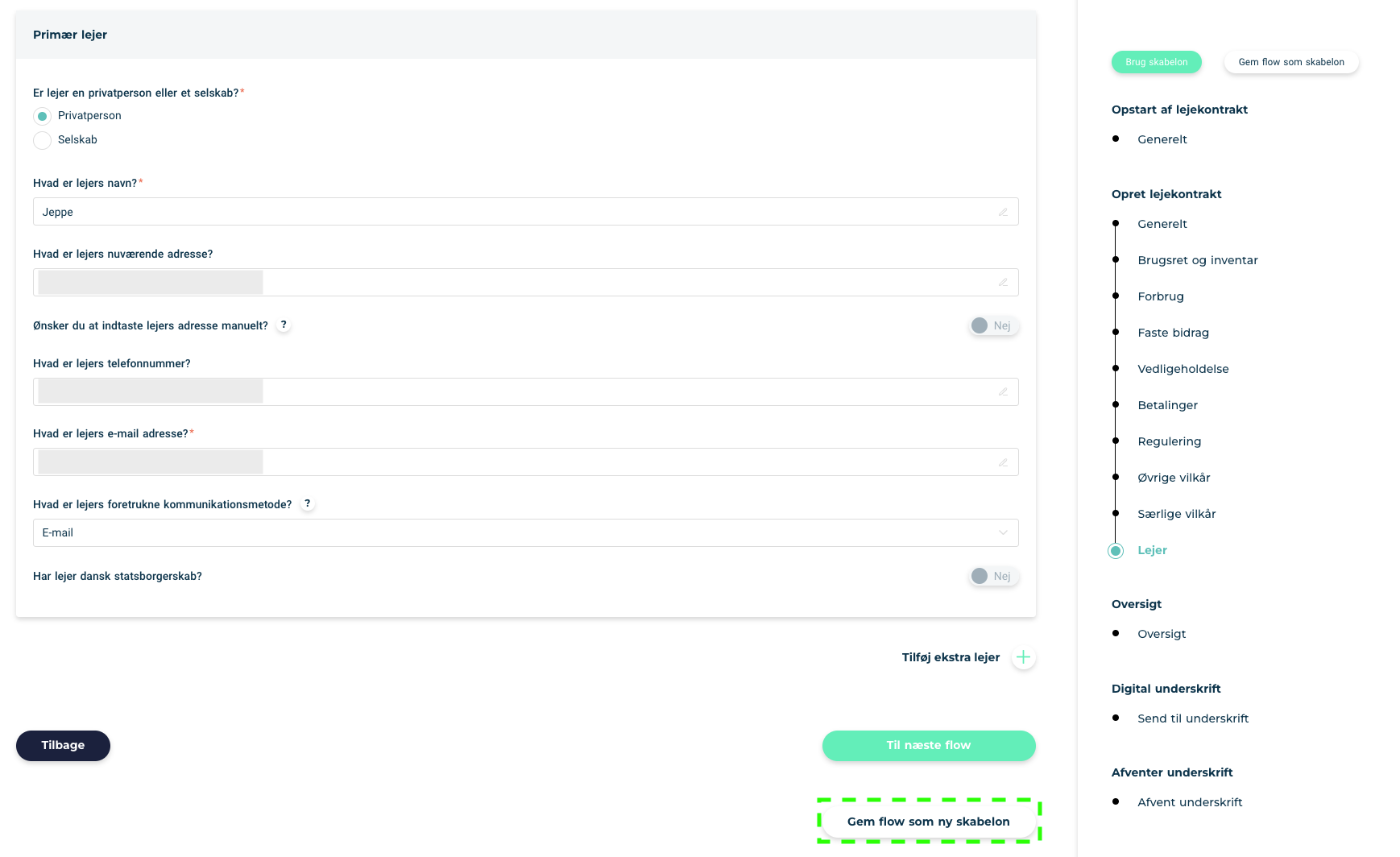Open Generelt step under Opret lejekontrakt

click(x=1162, y=224)
